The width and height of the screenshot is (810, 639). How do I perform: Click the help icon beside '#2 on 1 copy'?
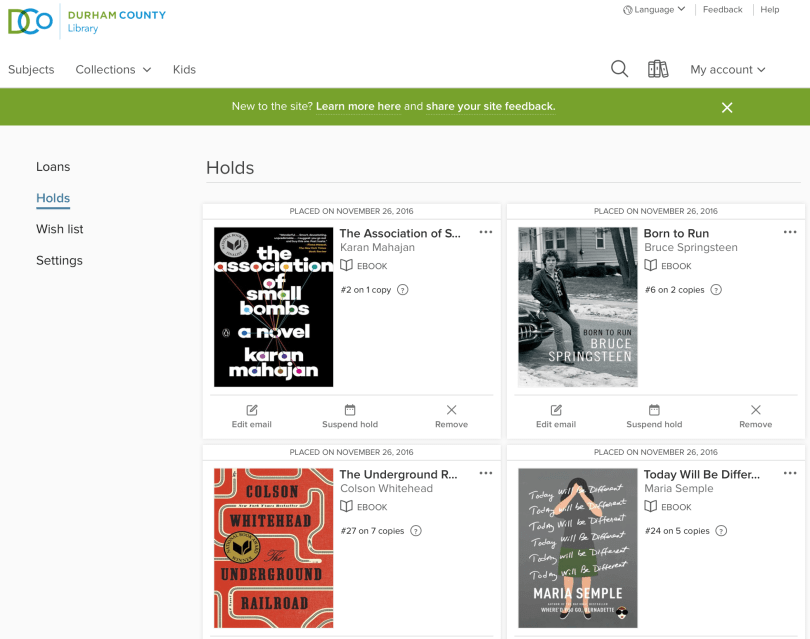pyautogui.click(x=403, y=290)
